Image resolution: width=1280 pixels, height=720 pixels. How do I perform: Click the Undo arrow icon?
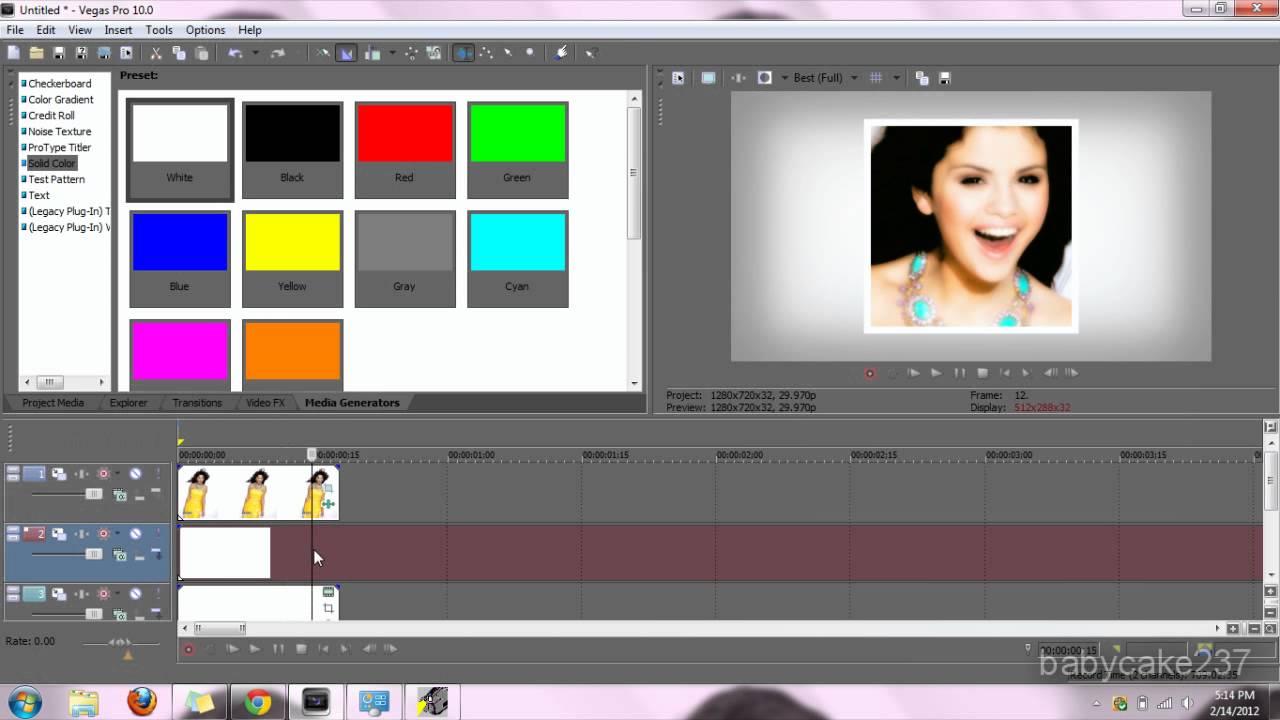[x=235, y=53]
